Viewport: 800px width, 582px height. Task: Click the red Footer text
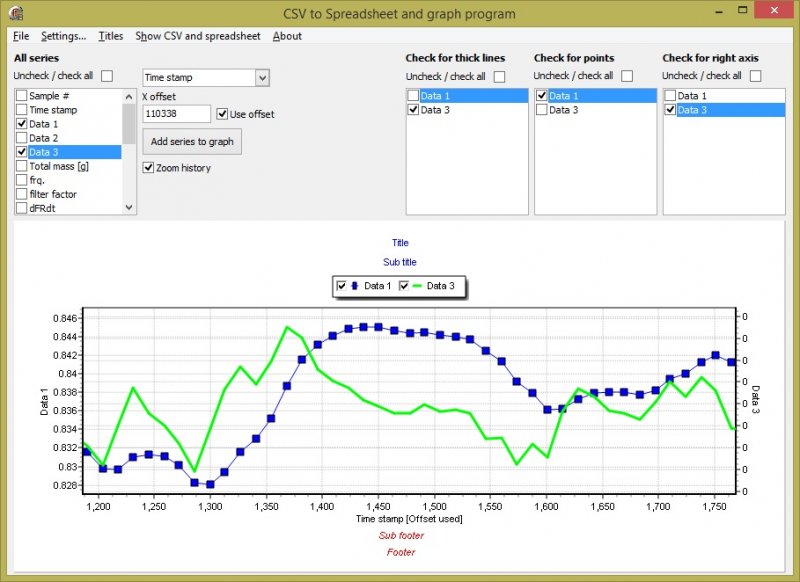401,552
